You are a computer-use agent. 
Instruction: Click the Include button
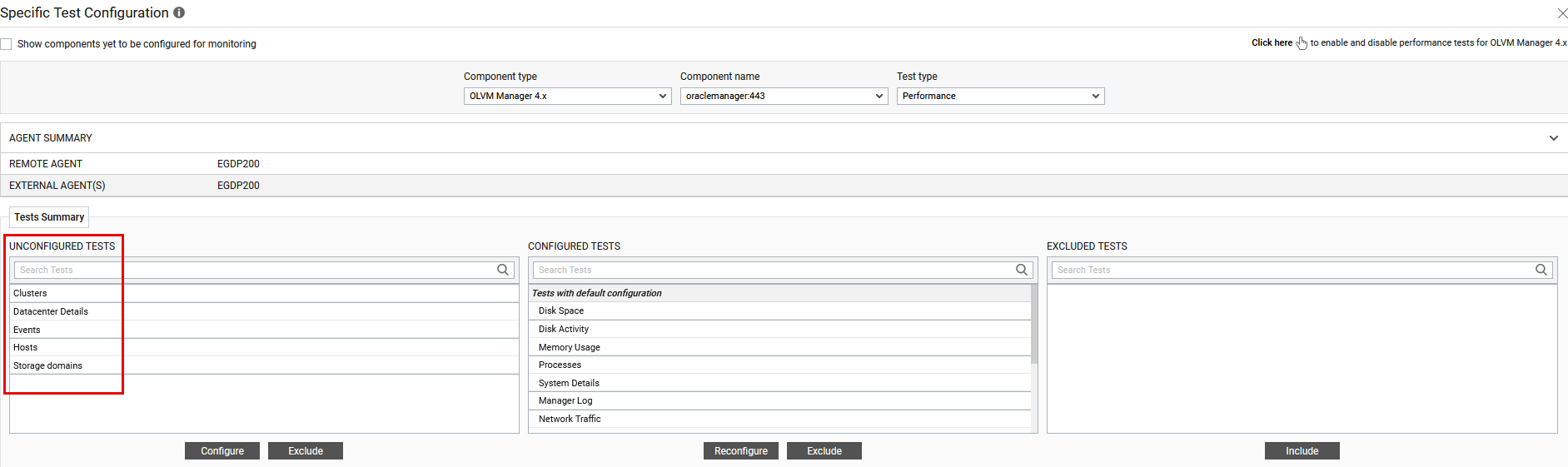coord(1302,451)
